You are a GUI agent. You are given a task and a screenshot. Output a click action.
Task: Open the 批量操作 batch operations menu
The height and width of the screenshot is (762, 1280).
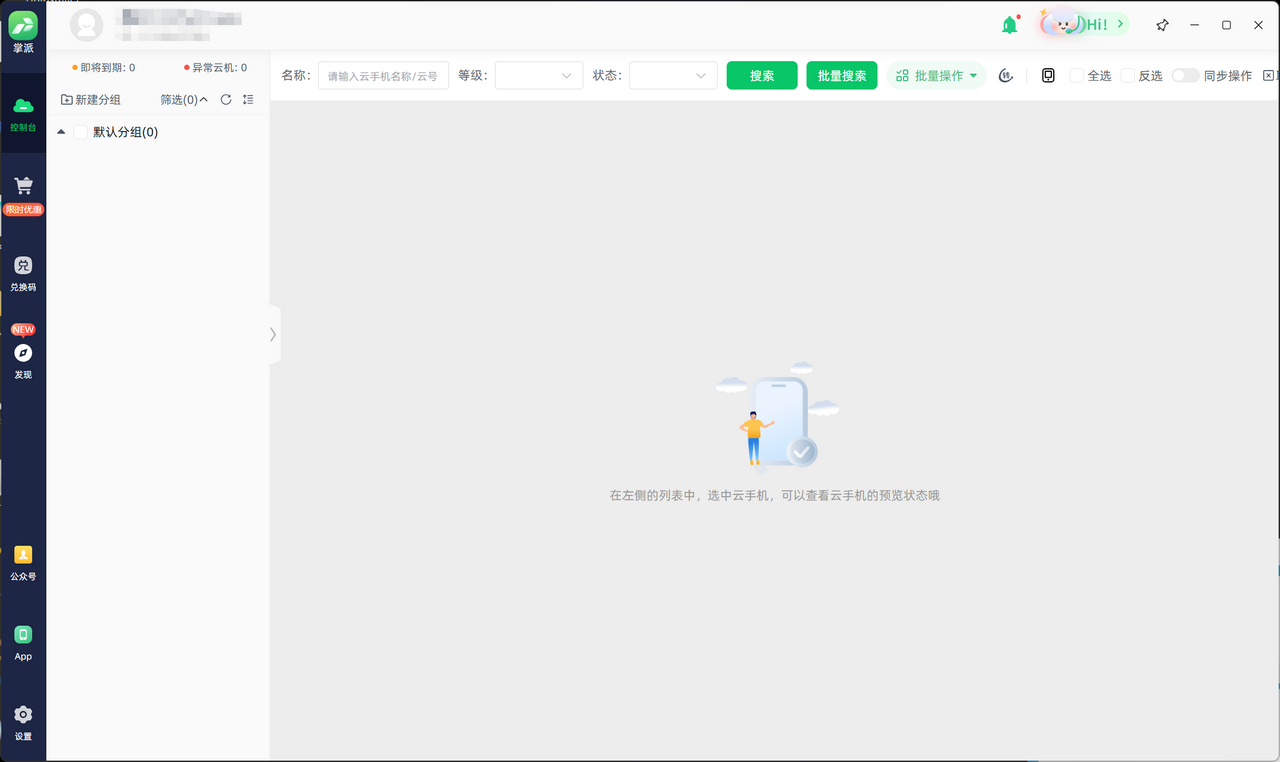(x=936, y=75)
